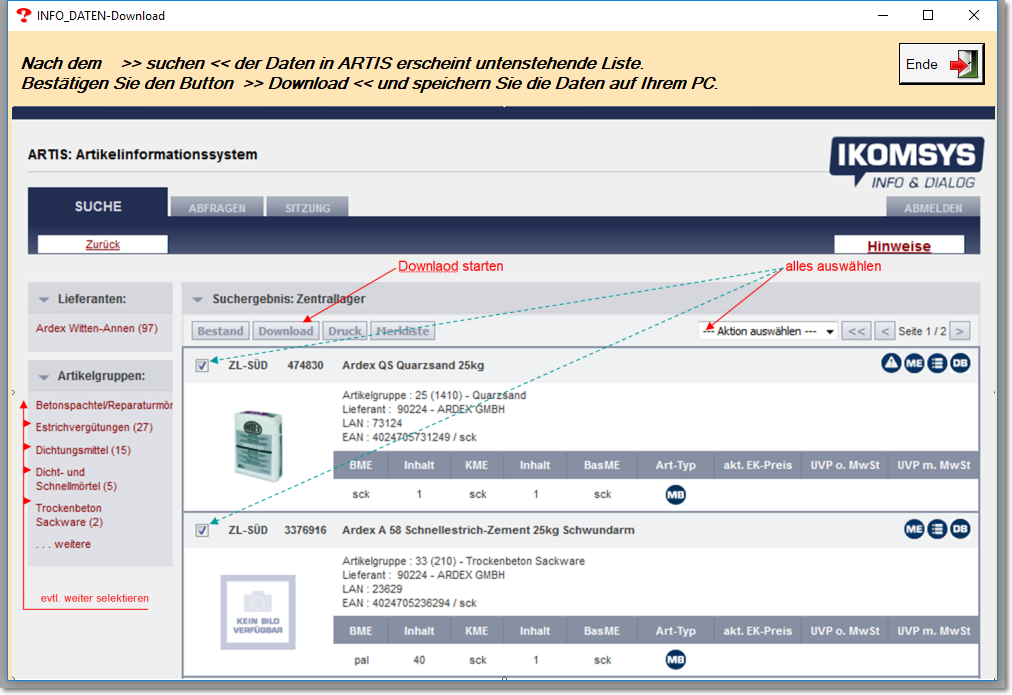This screenshot has height=695, width=1012.
Task: Open the Hinweise link
Action: [x=898, y=246]
